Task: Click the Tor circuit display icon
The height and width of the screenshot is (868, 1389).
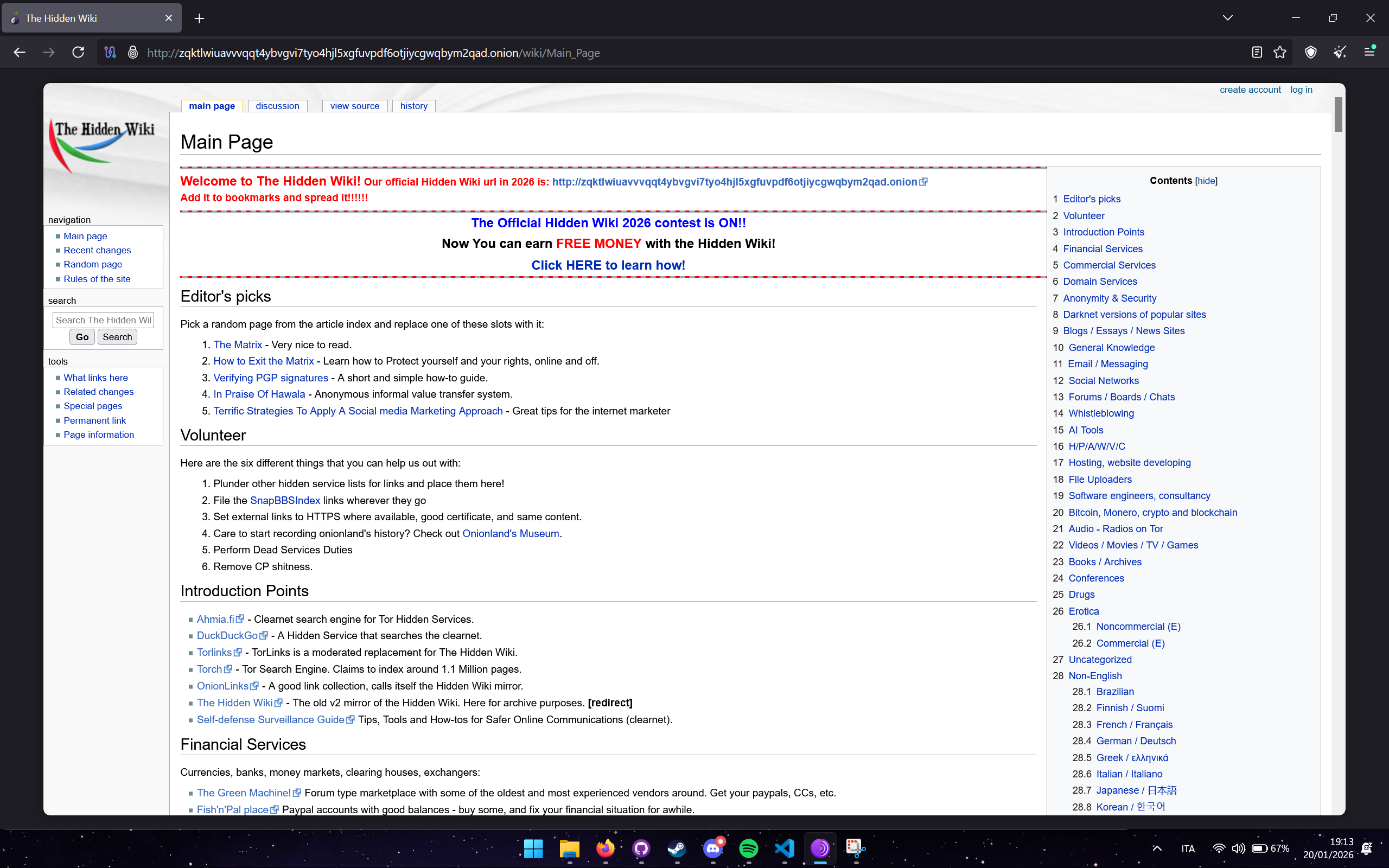Action: [x=110, y=53]
